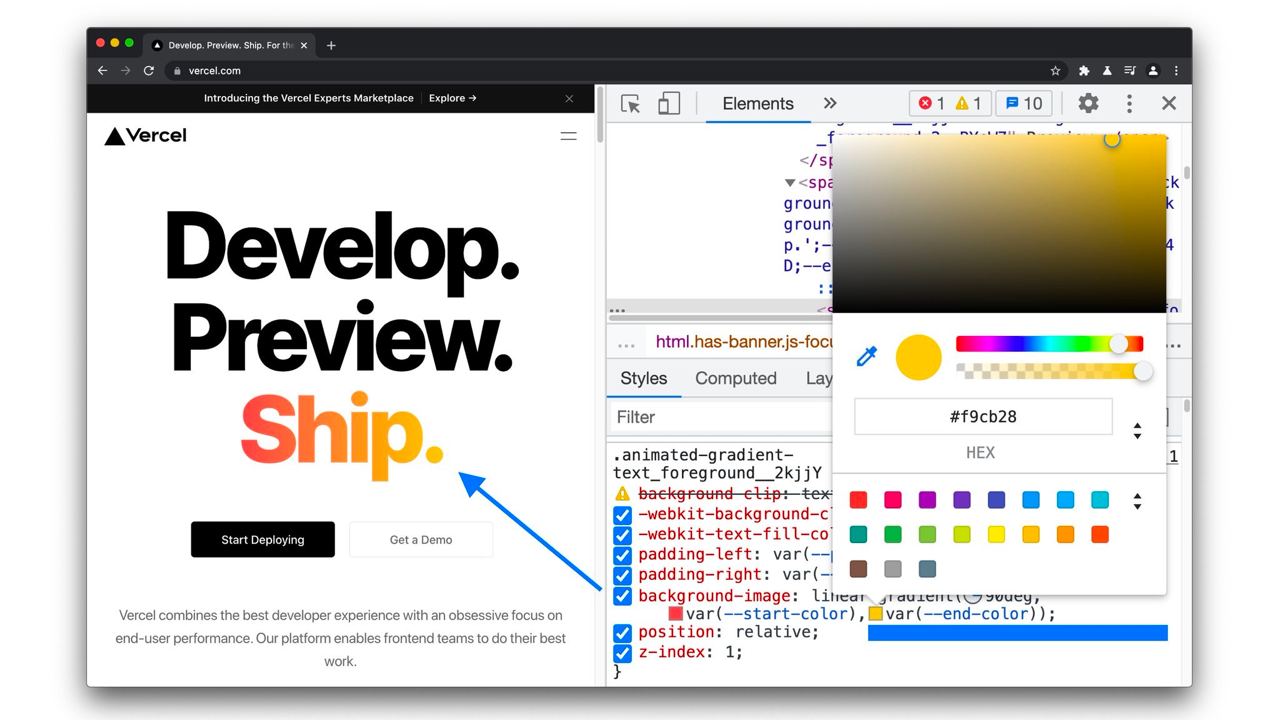Image resolution: width=1280 pixels, height=720 pixels.
Task: Open the DevTools three-dot customize menu
Action: pyautogui.click(x=1129, y=103)
